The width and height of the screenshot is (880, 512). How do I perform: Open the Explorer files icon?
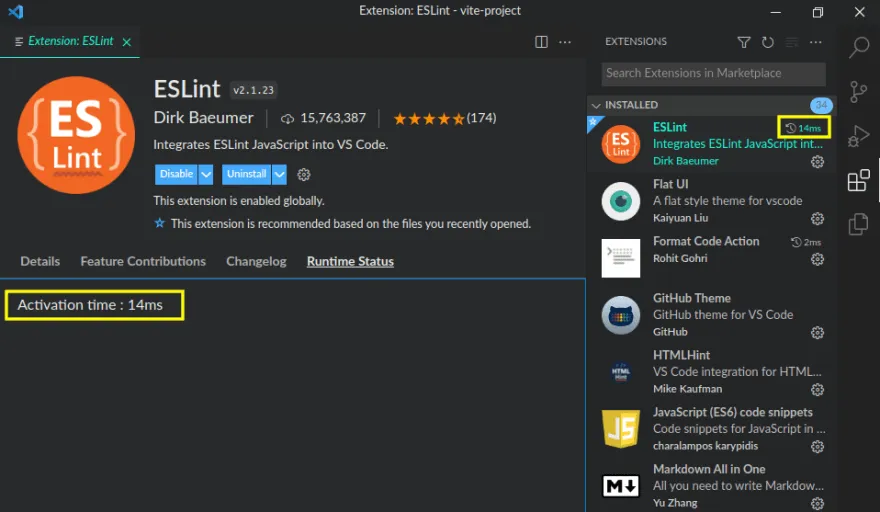859,224
